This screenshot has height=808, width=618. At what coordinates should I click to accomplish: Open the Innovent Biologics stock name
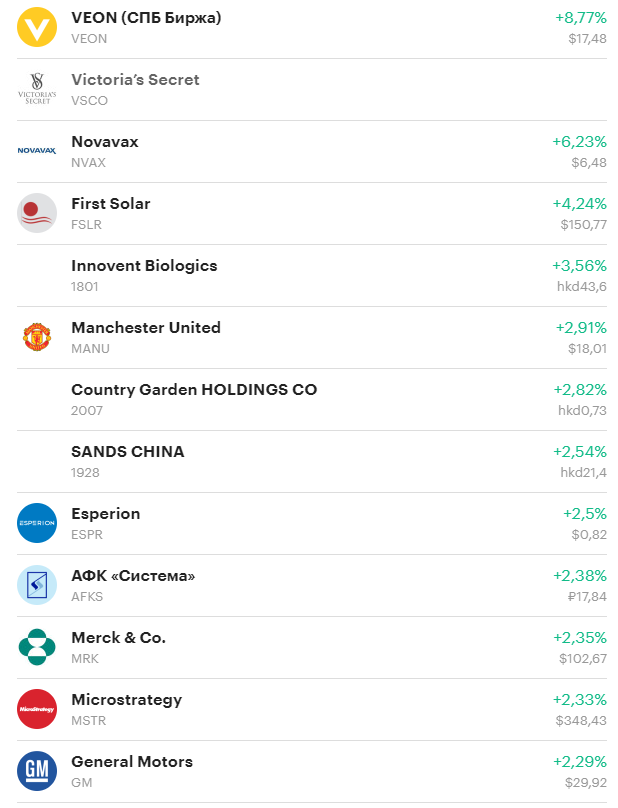tap(144, 266)
